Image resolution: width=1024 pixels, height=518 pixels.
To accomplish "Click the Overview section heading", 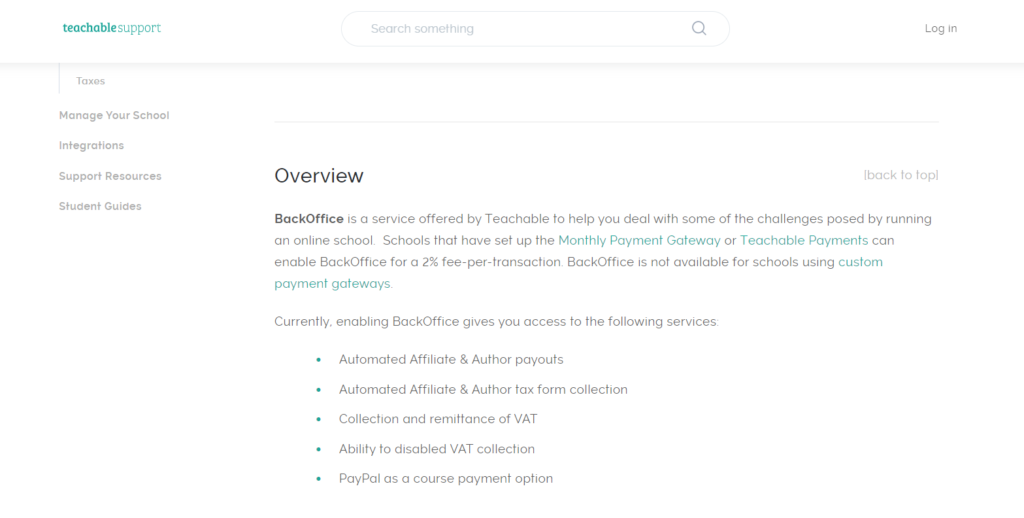I will 319,176.
